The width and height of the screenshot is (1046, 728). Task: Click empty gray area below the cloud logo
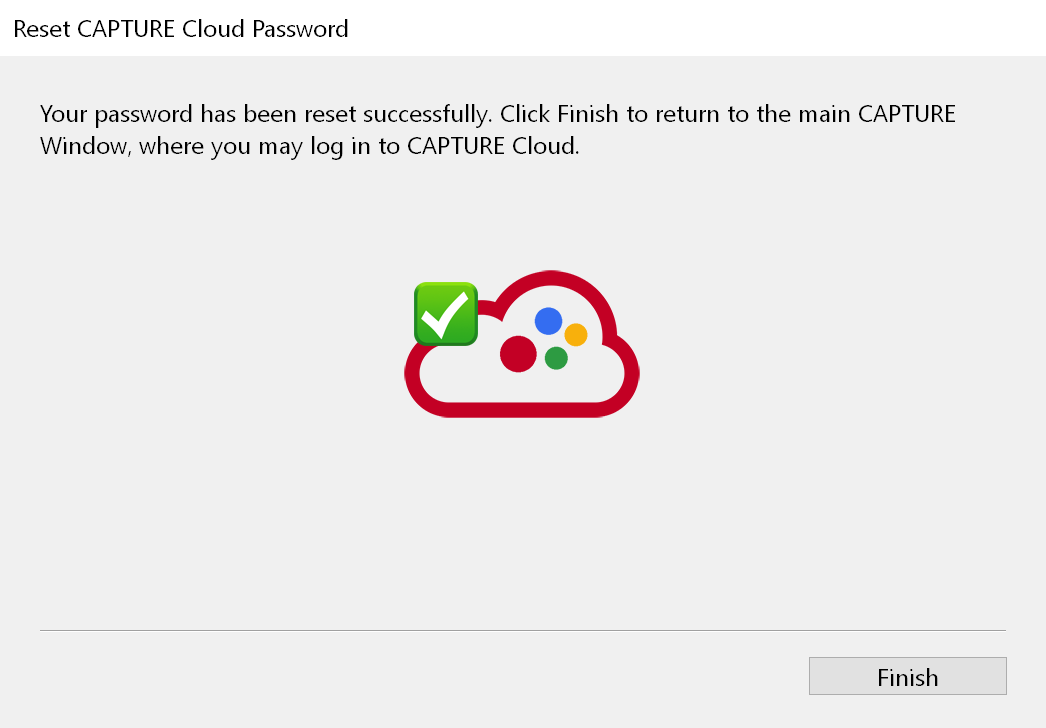(x=522, y=520)
